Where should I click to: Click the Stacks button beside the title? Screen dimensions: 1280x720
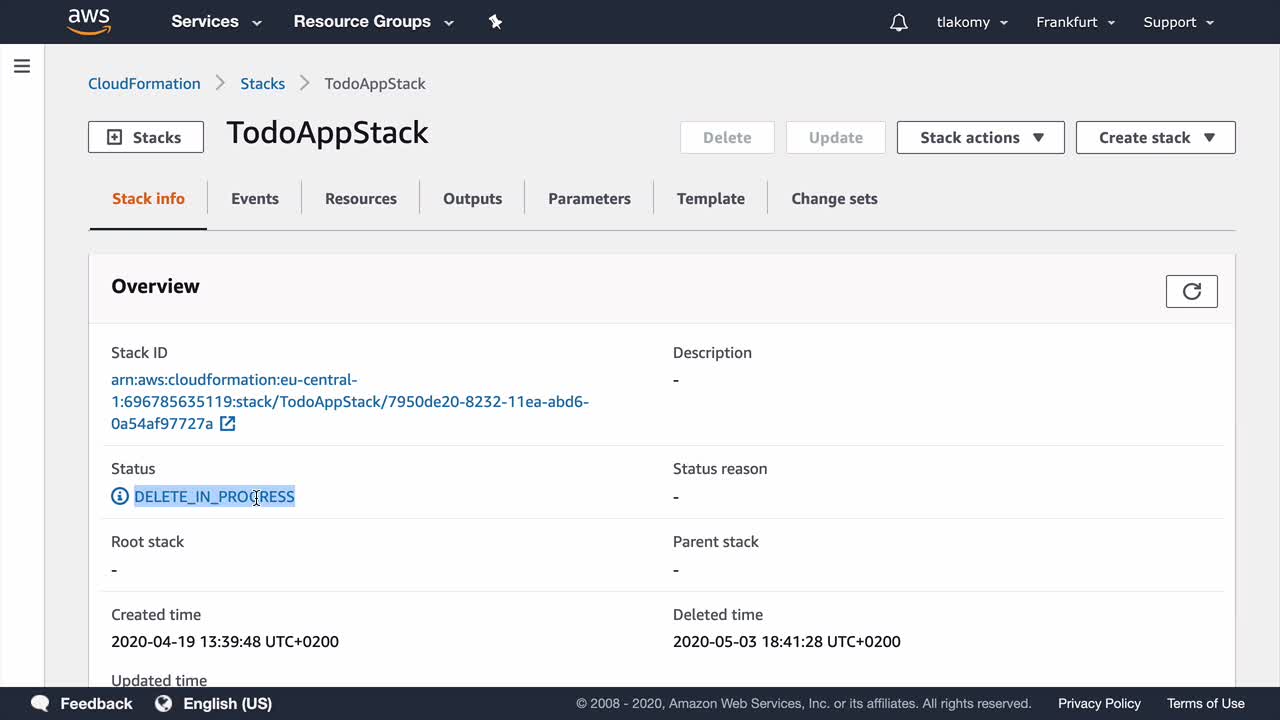[146, 138]
